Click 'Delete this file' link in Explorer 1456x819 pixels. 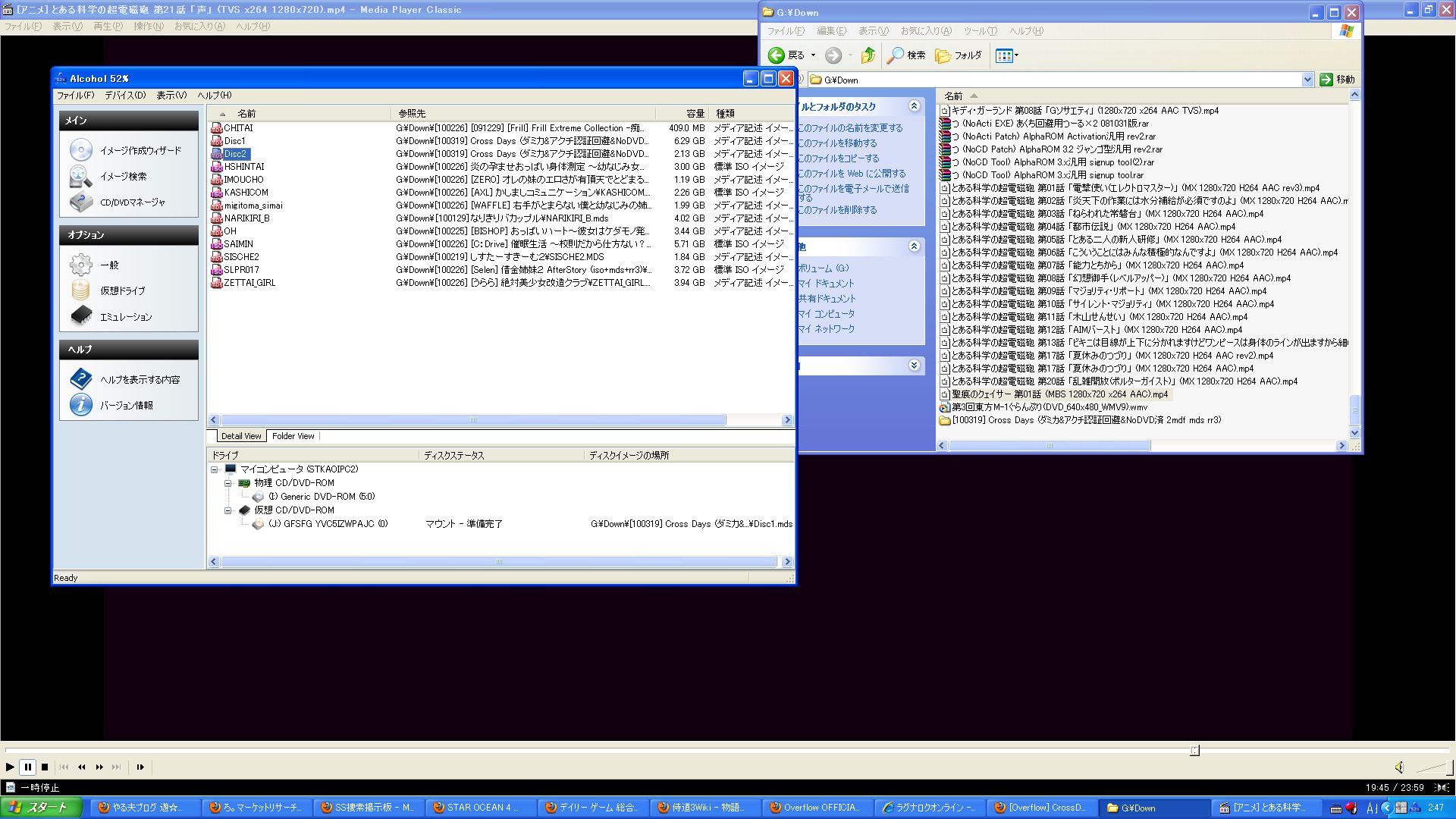[837, 210]
